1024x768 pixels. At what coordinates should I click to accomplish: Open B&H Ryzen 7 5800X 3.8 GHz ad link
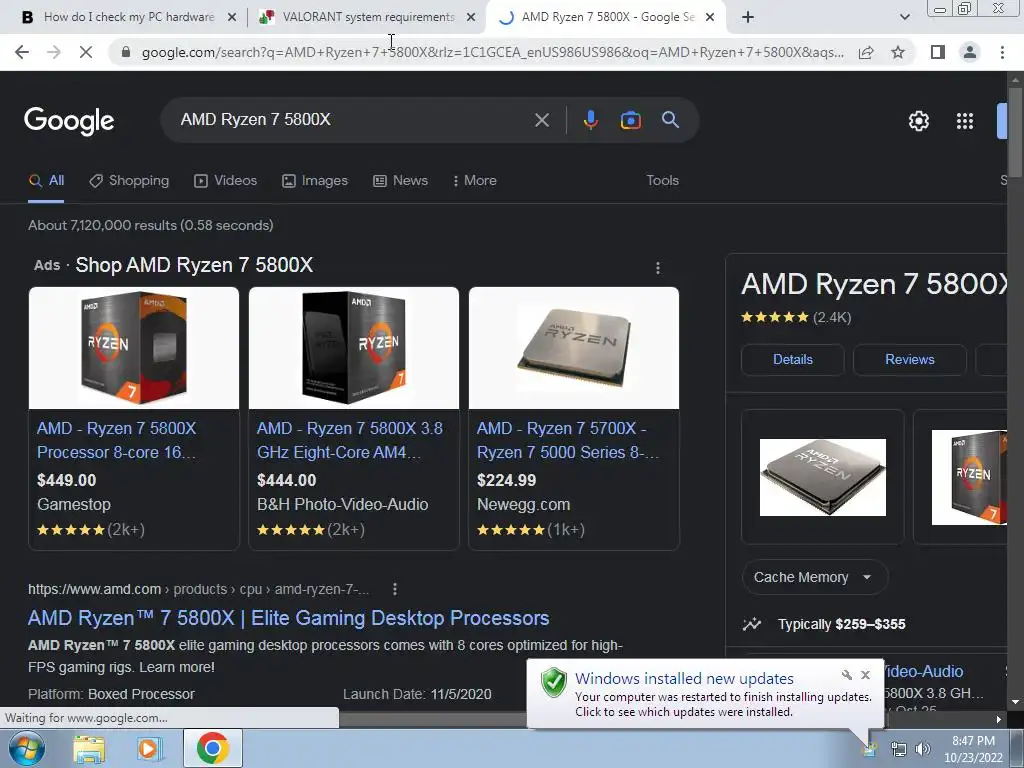click(x=349, y=440)
